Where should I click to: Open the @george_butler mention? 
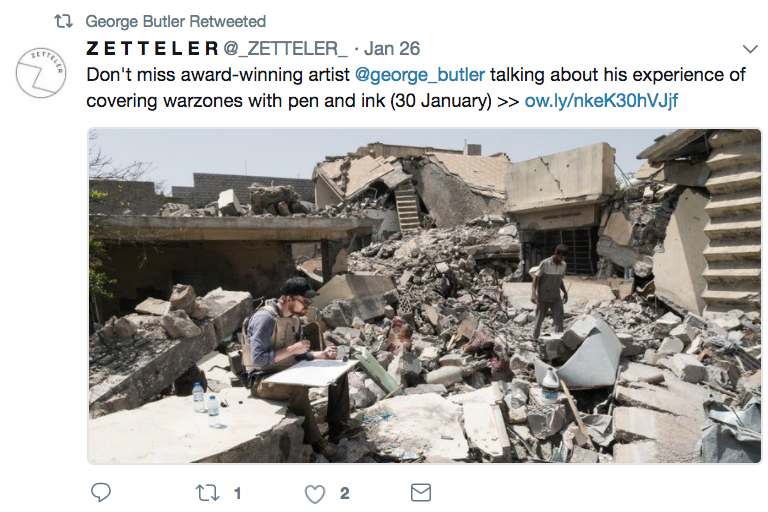tap(420, 75)
